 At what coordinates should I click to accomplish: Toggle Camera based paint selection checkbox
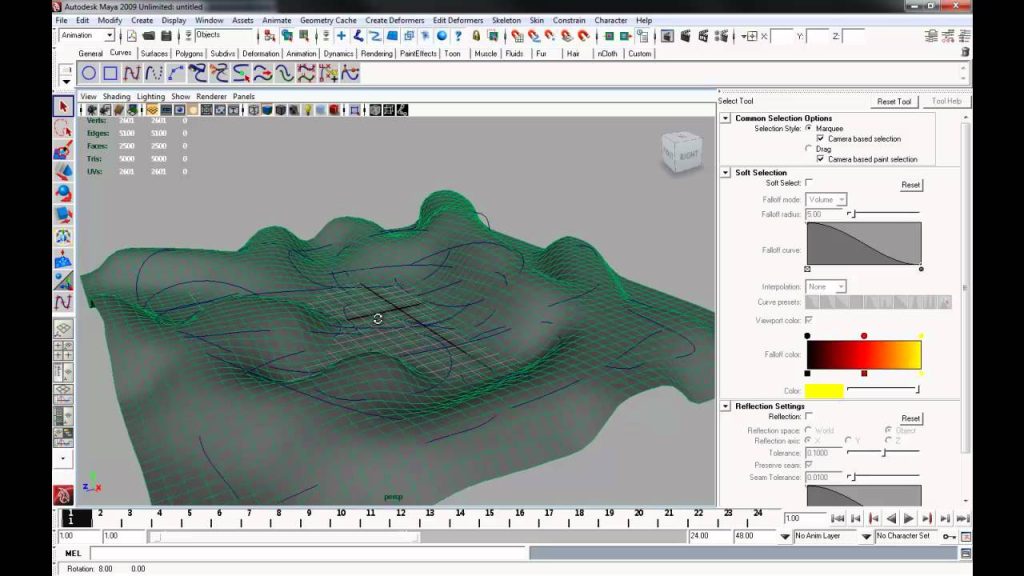tap(820, 159)
